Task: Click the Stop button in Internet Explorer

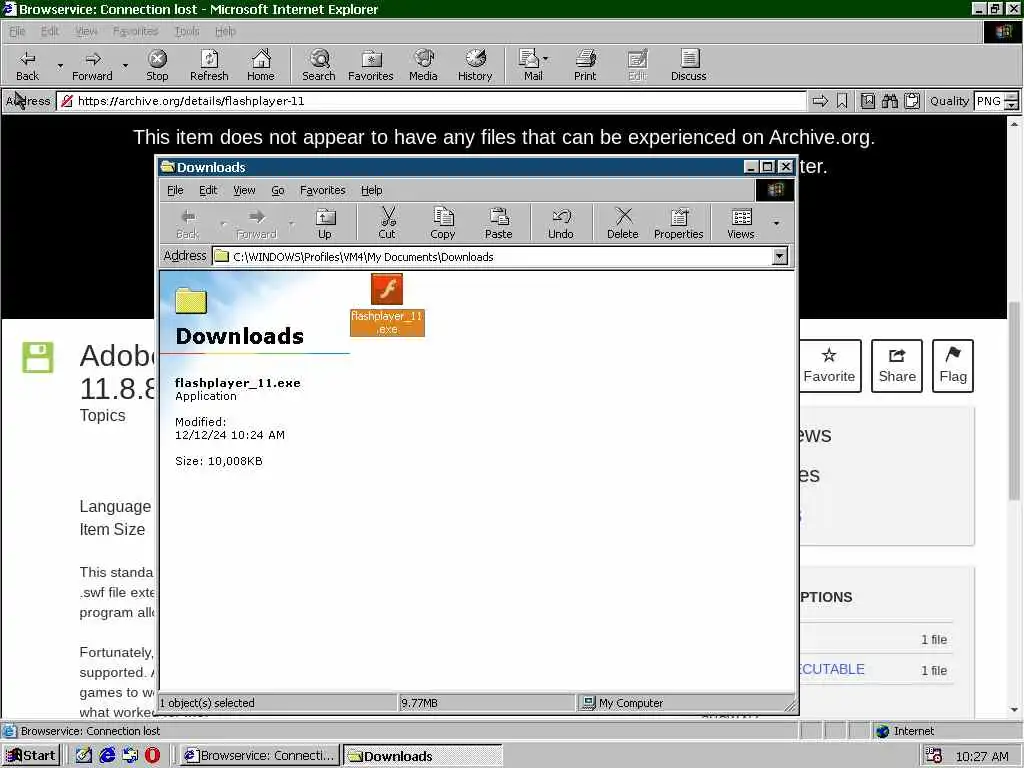Action: [157, 65]
